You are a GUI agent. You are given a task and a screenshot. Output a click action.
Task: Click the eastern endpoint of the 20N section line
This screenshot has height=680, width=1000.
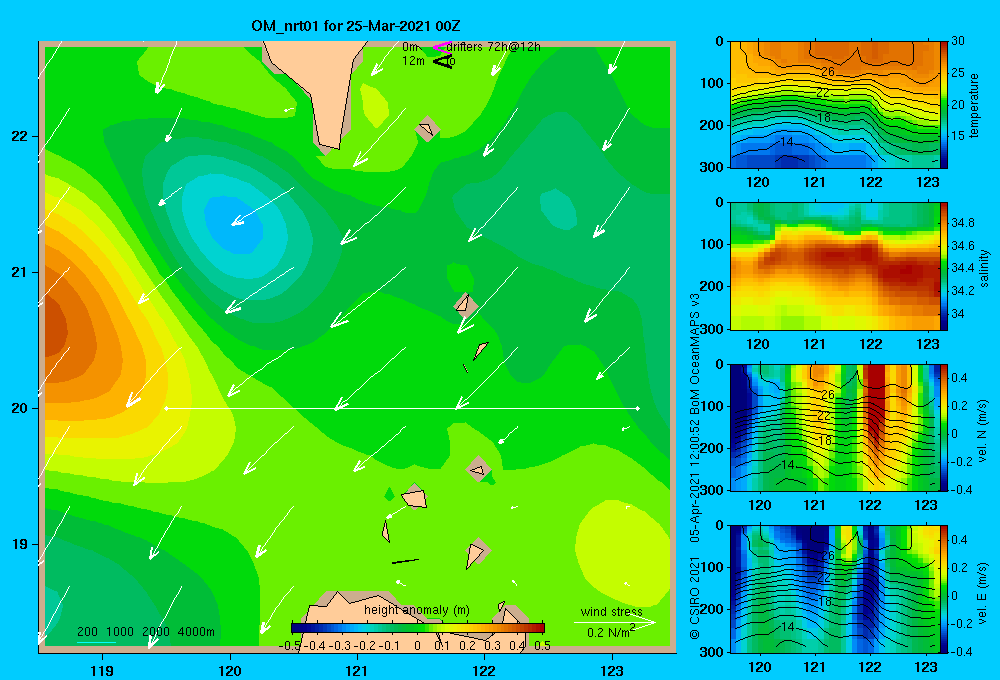(x=638, y=408)
